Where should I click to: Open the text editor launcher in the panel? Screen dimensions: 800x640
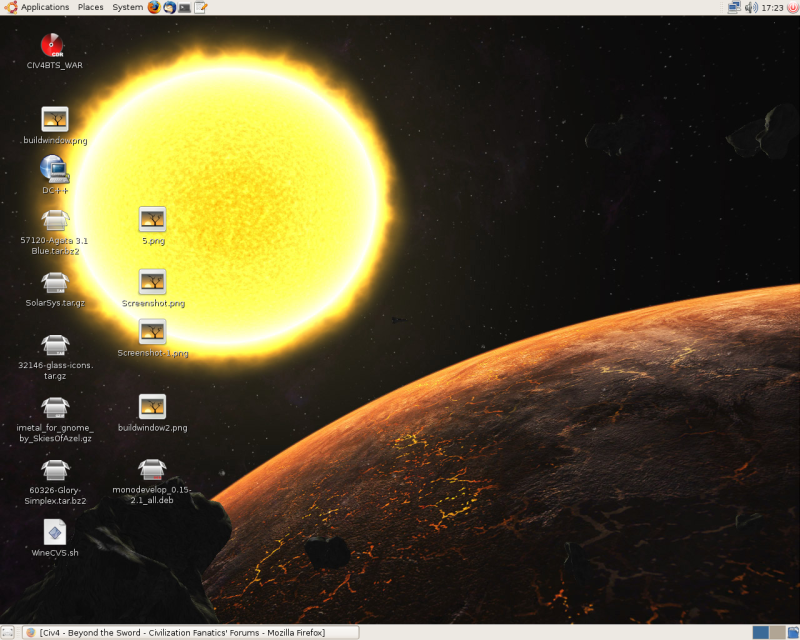201,7
